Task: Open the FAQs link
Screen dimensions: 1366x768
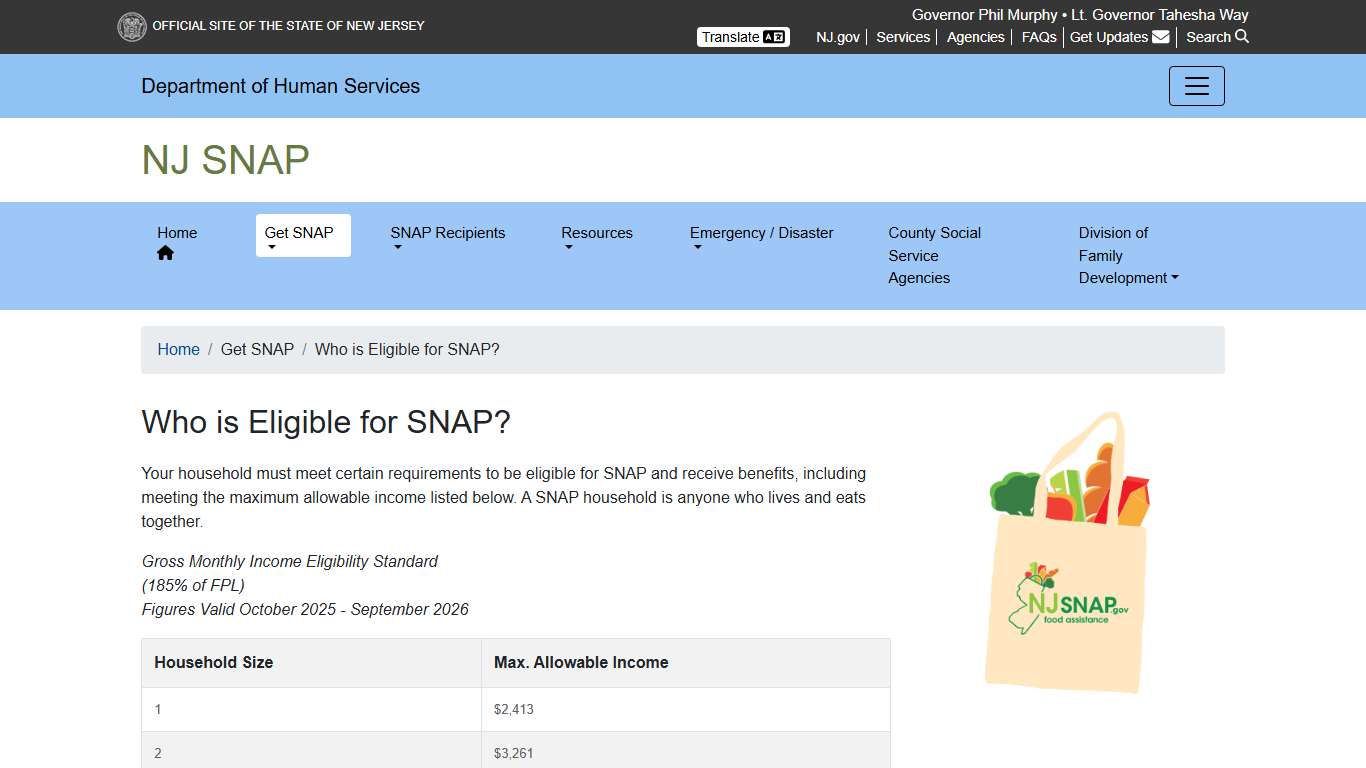Action: coord(1038,37)
